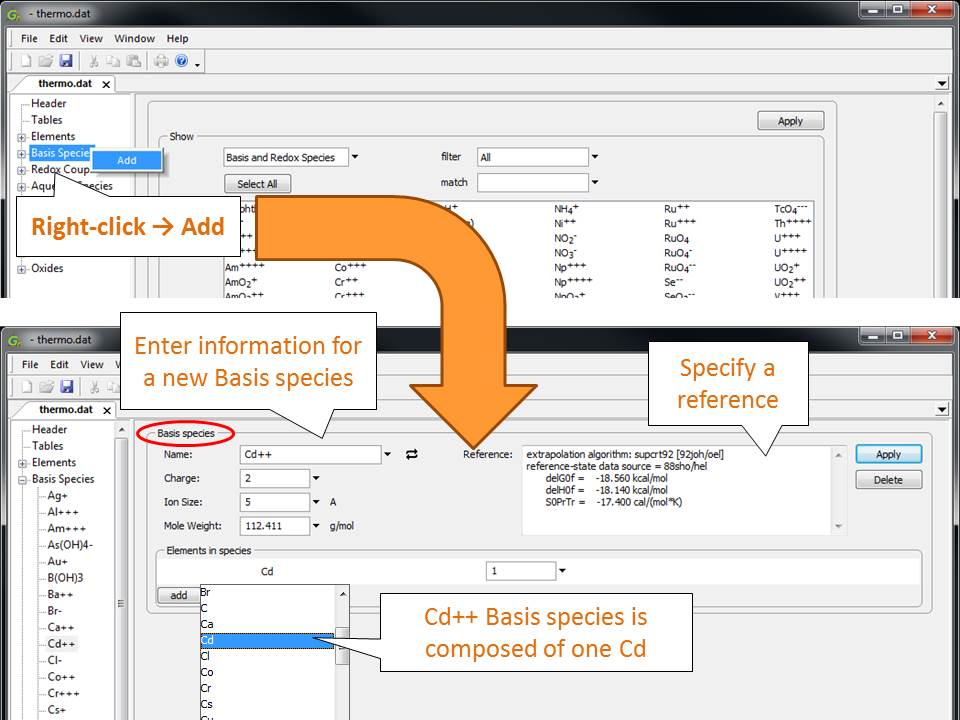Viewport: 960px width, 720px height.
Task: Open the Cd element count dropdown arrow
Action: tap(562, 571)
